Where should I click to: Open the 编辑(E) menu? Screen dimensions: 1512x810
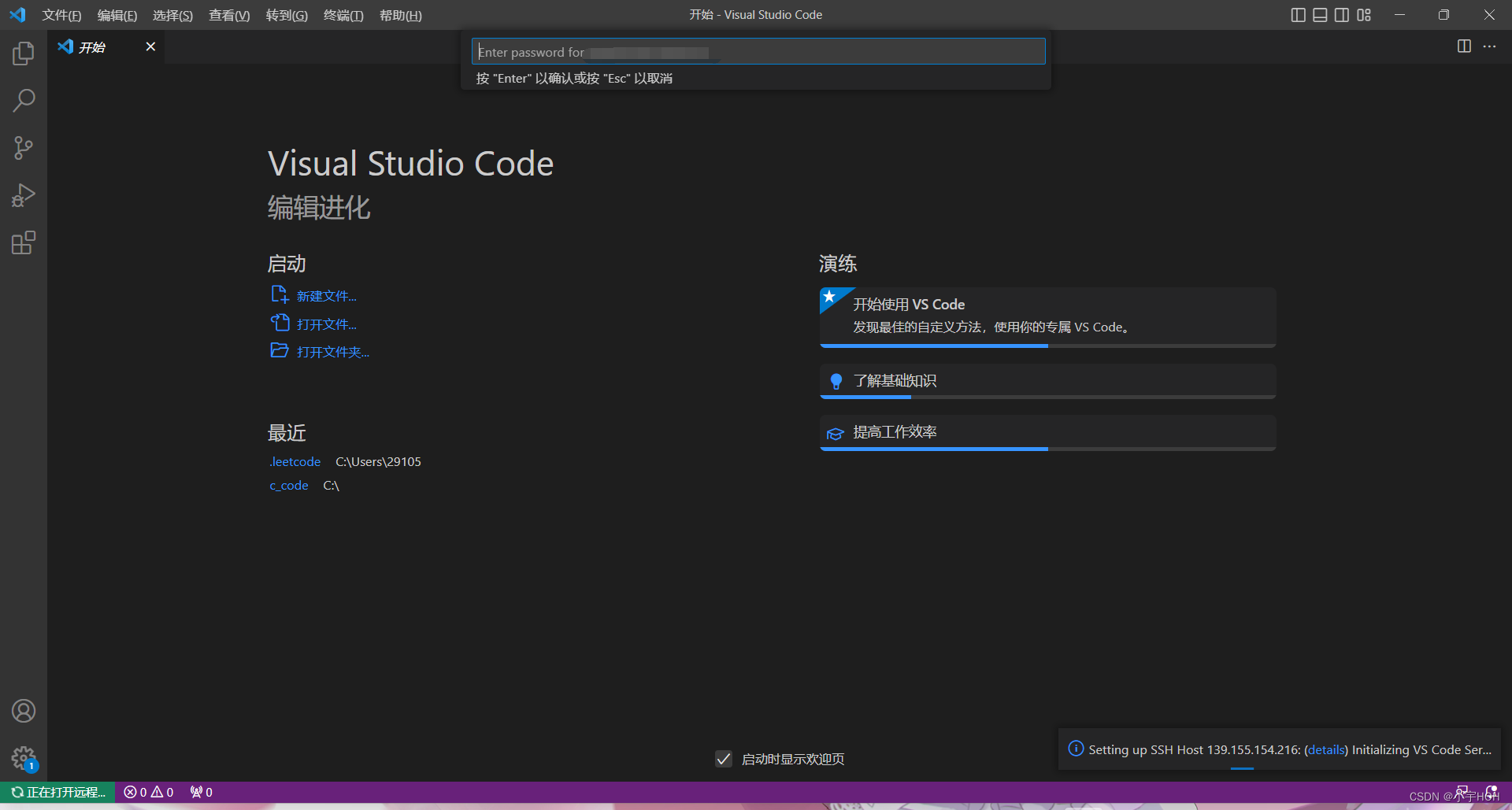pos(117,16)
